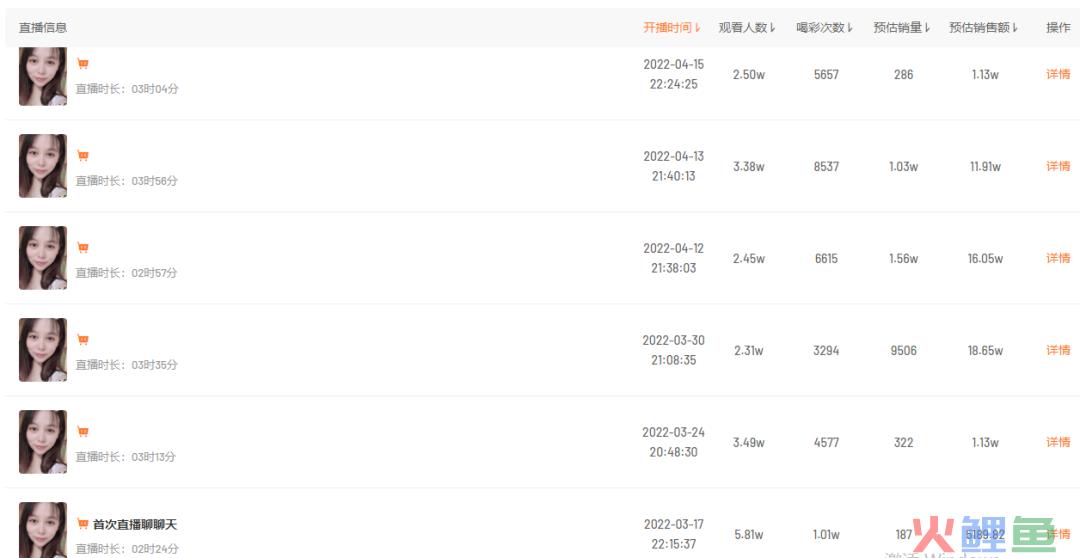The image size is (1080, 558).
Task: Open the 首次直播聊聊天 livestream title
Action: click(x=135, y=524)
